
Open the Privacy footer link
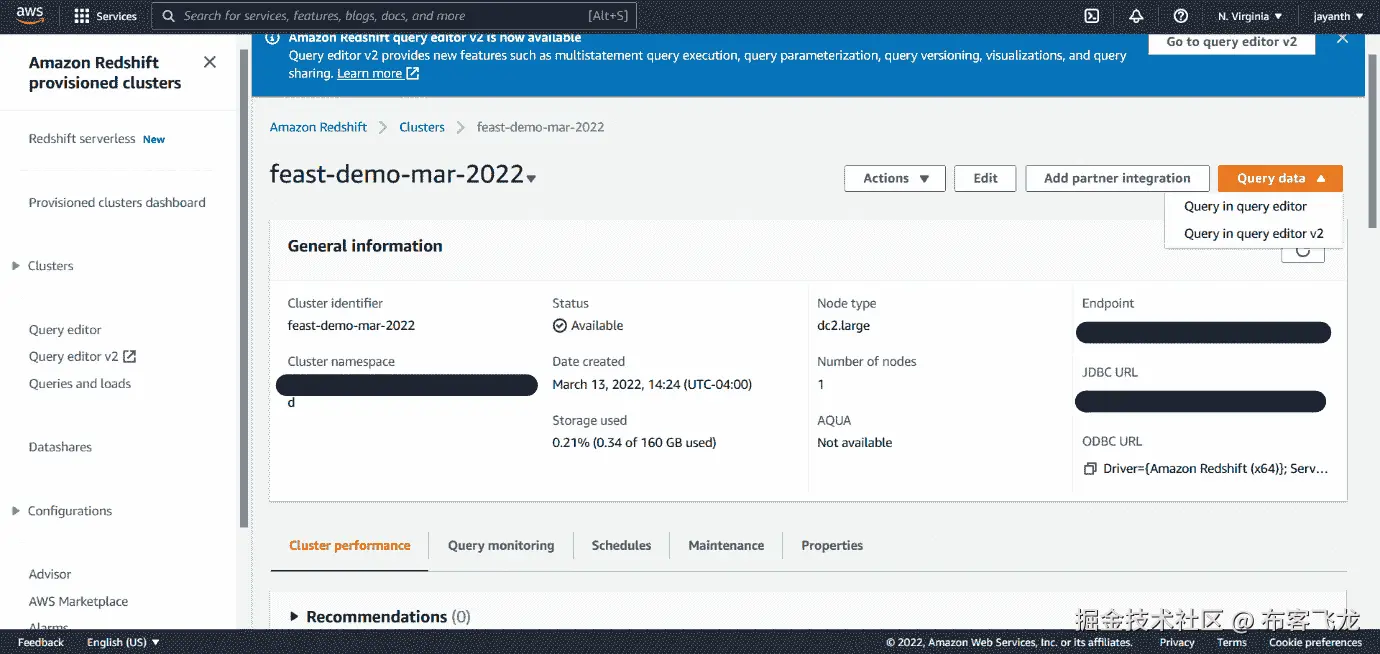1177,642
